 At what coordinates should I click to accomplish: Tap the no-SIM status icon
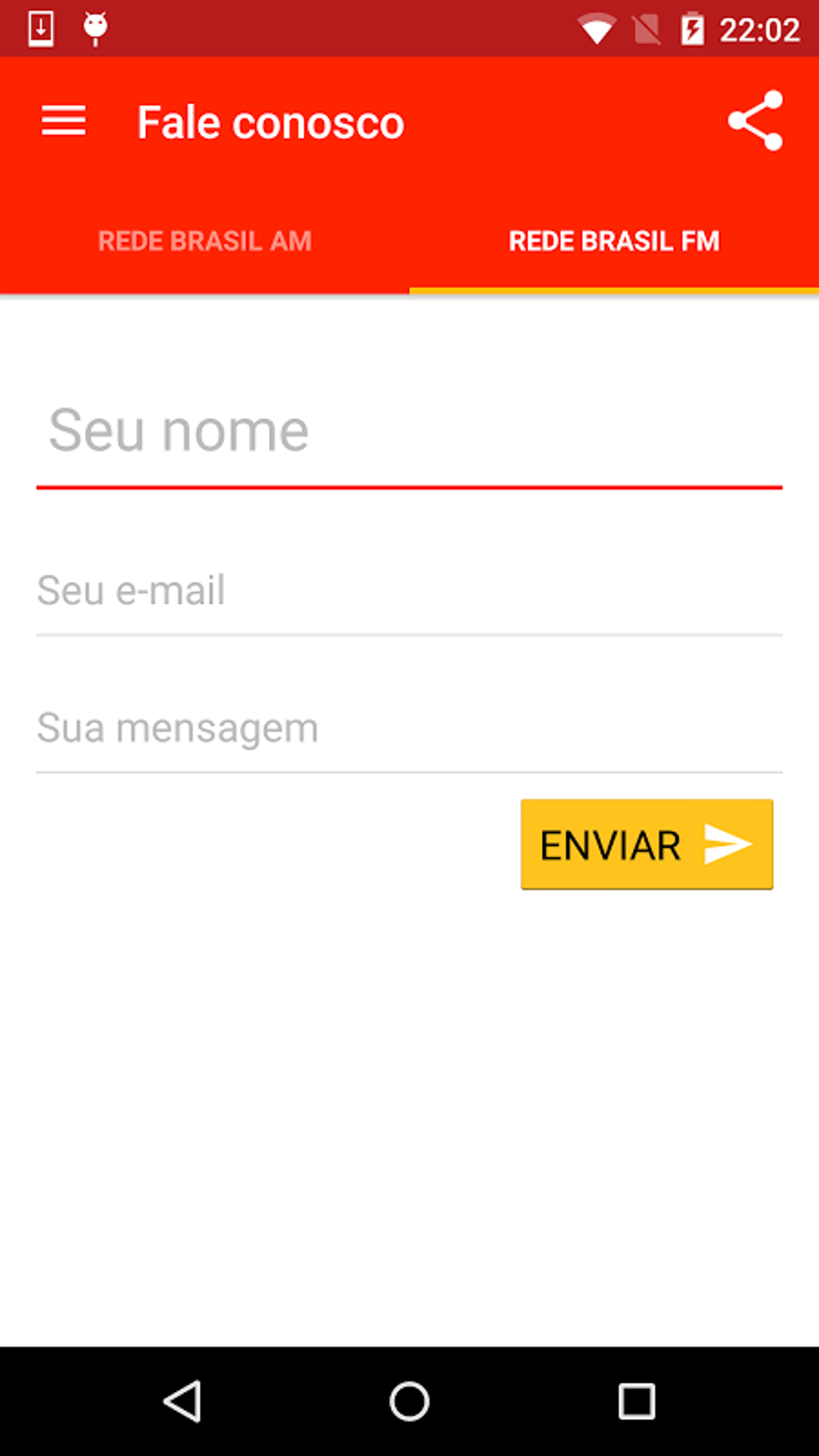click(x=646, y=30)
